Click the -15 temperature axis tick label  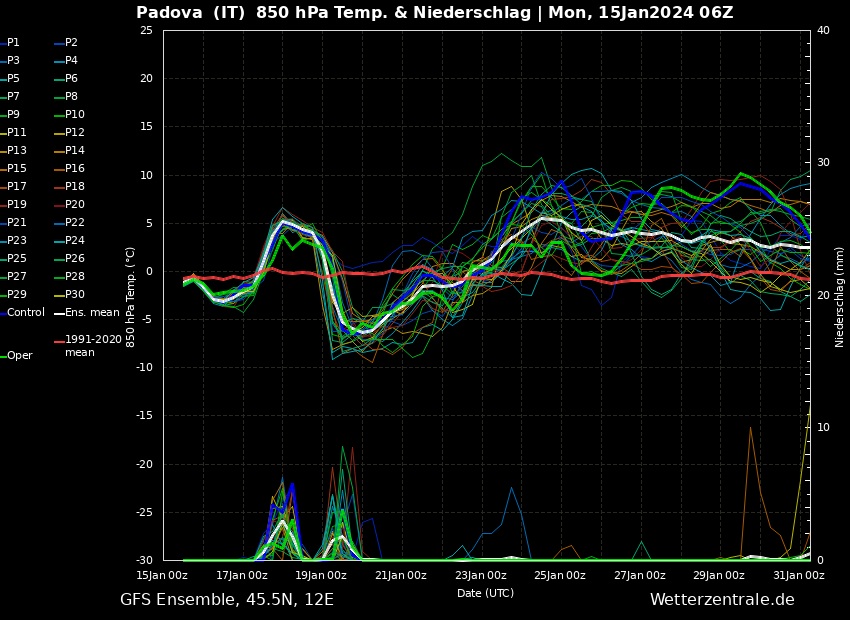144,416
